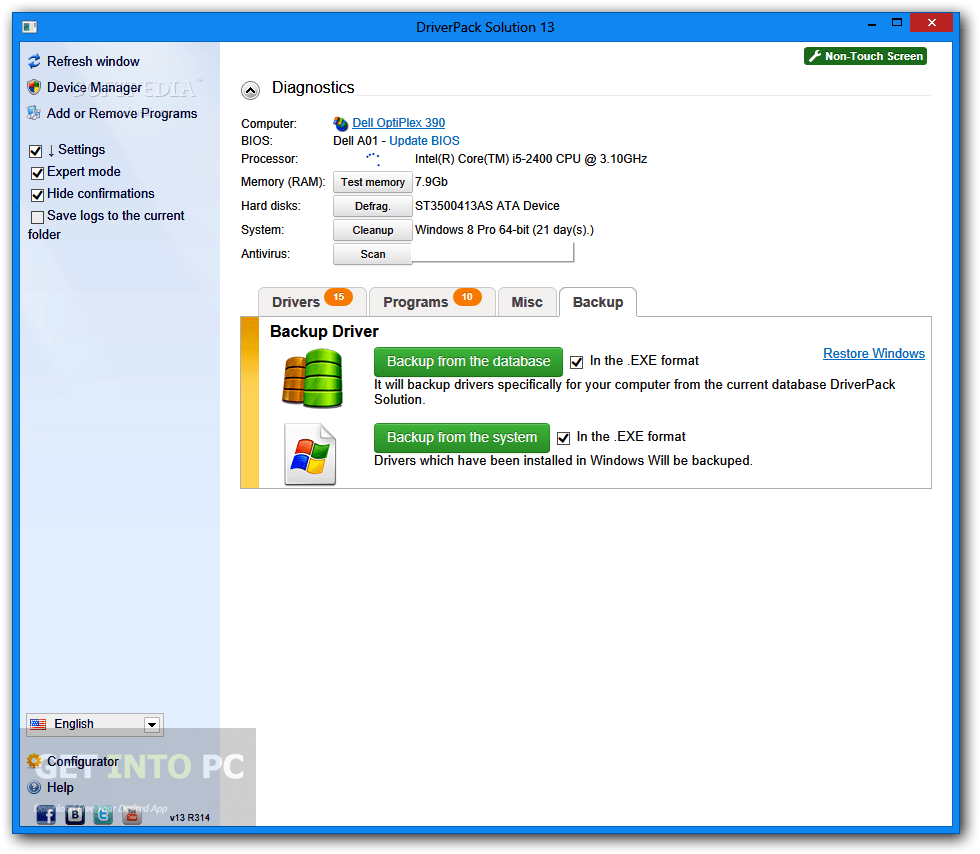Click the database backup drum icon
This screenshot has width=980, height=854.
click(311, 379)
